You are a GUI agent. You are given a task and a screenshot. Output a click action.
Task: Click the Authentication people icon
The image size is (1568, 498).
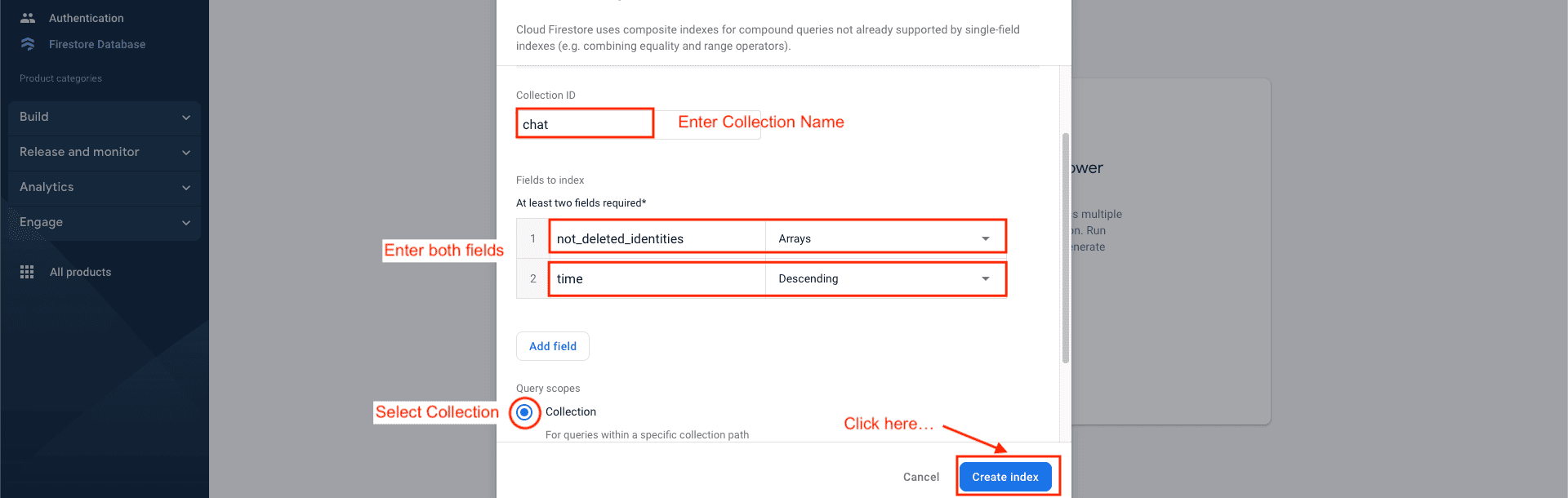click(x=28, y=18)
